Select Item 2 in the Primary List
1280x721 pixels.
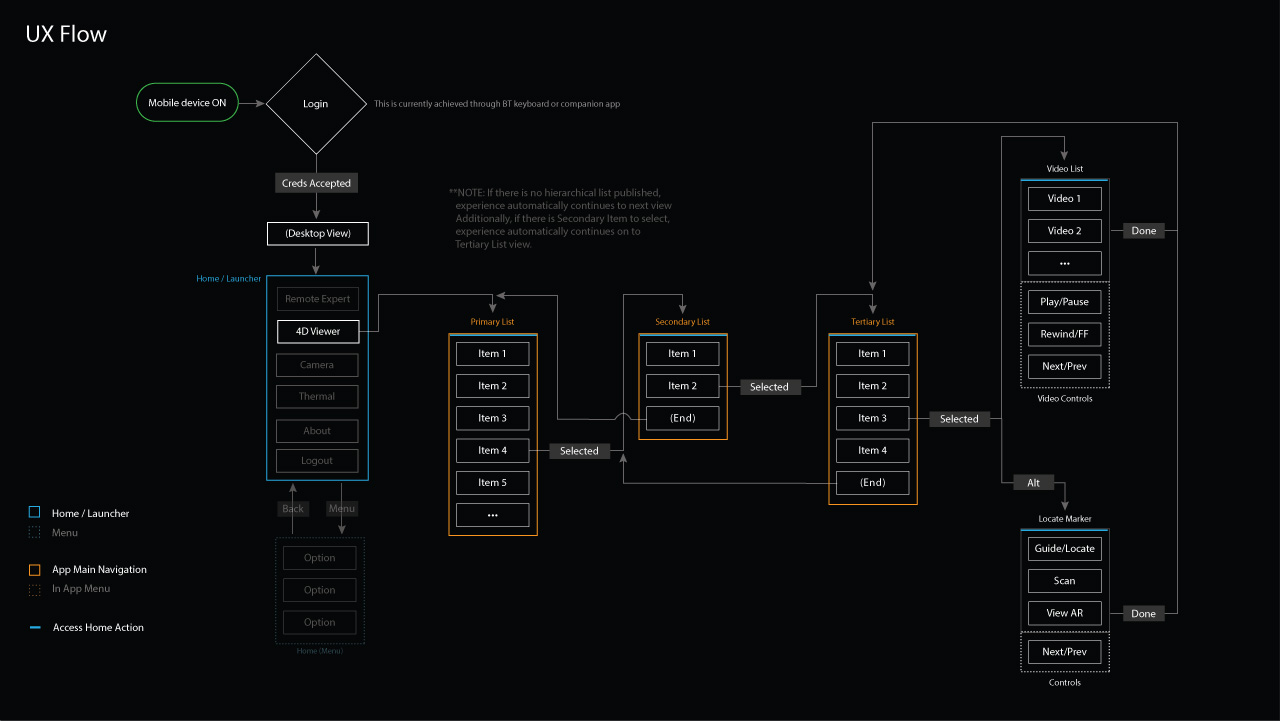492,386
